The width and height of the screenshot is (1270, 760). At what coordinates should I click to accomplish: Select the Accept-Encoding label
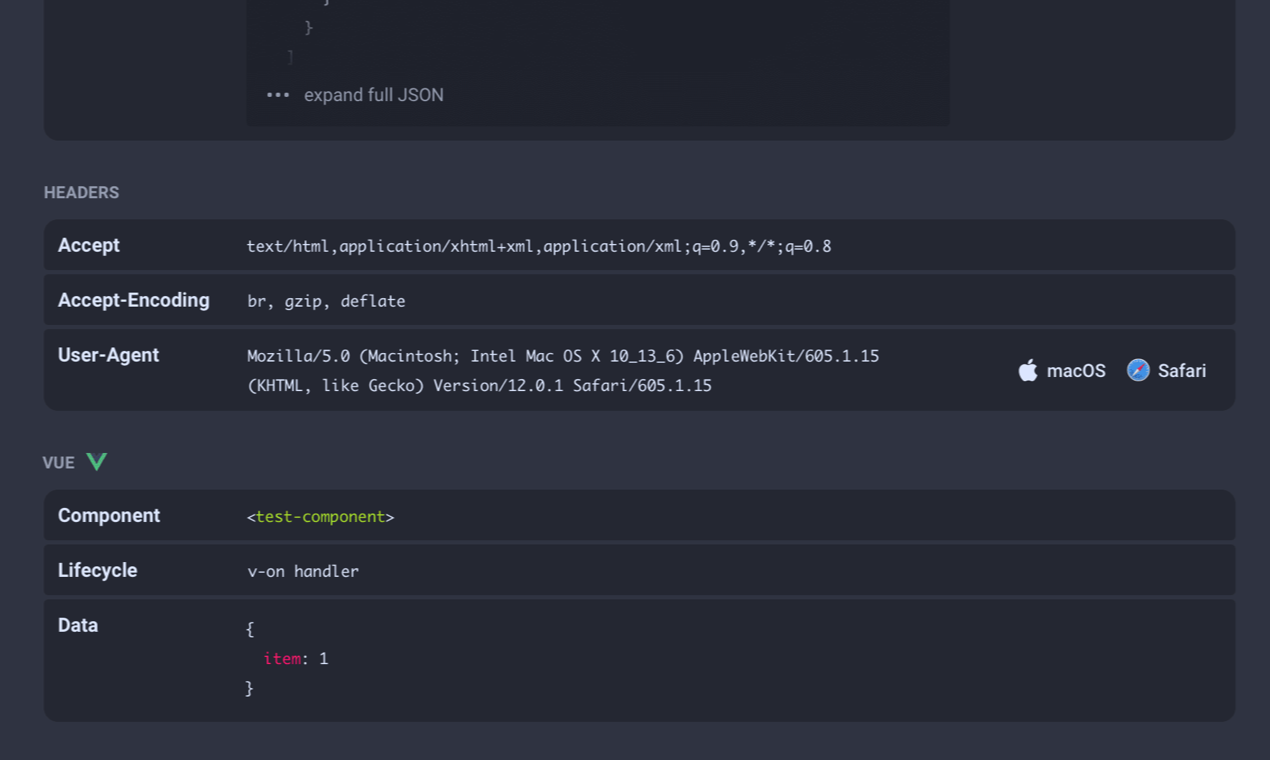[x=134, y=300]
